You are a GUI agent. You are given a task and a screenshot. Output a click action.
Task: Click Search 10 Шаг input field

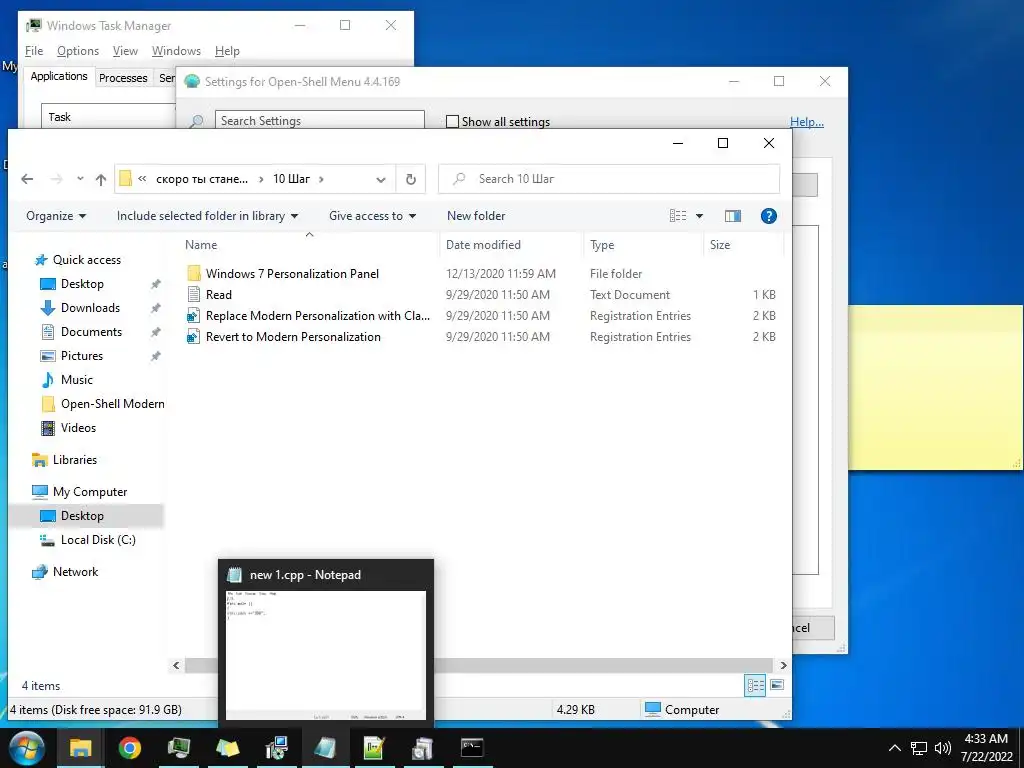tap(609, 179)
